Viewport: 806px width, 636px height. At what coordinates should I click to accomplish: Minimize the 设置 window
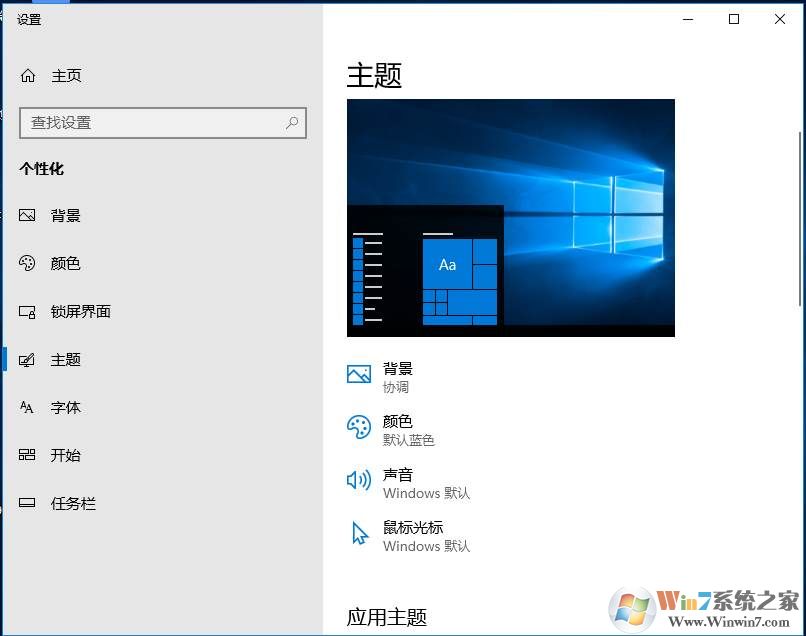click(688, 20)
